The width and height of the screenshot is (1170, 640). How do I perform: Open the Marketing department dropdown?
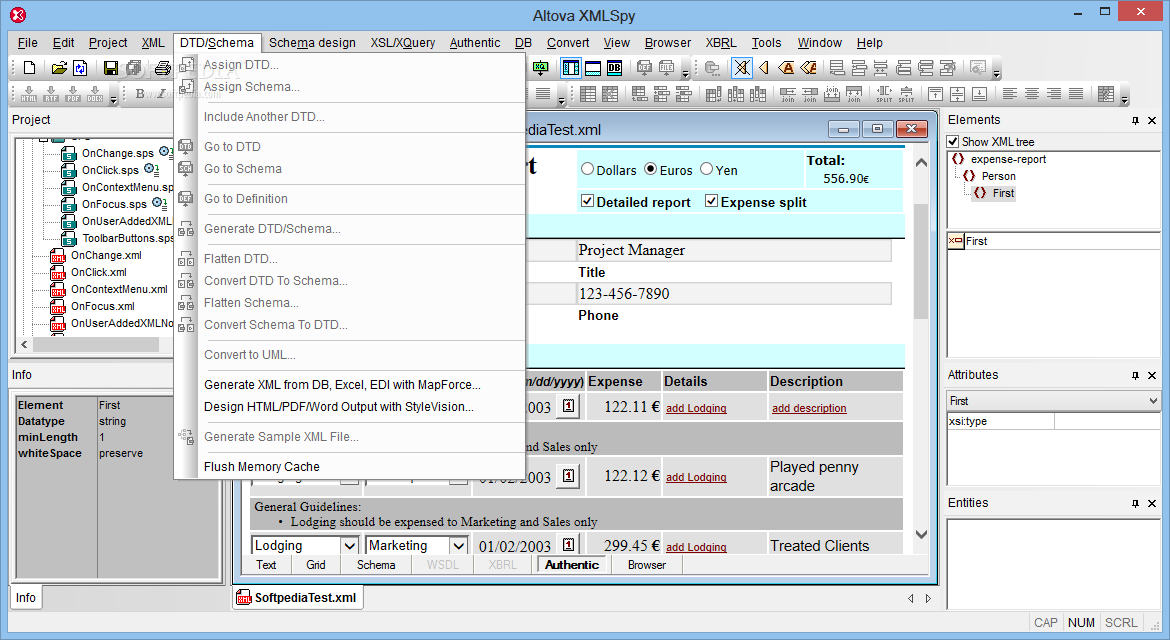[458, 546]
